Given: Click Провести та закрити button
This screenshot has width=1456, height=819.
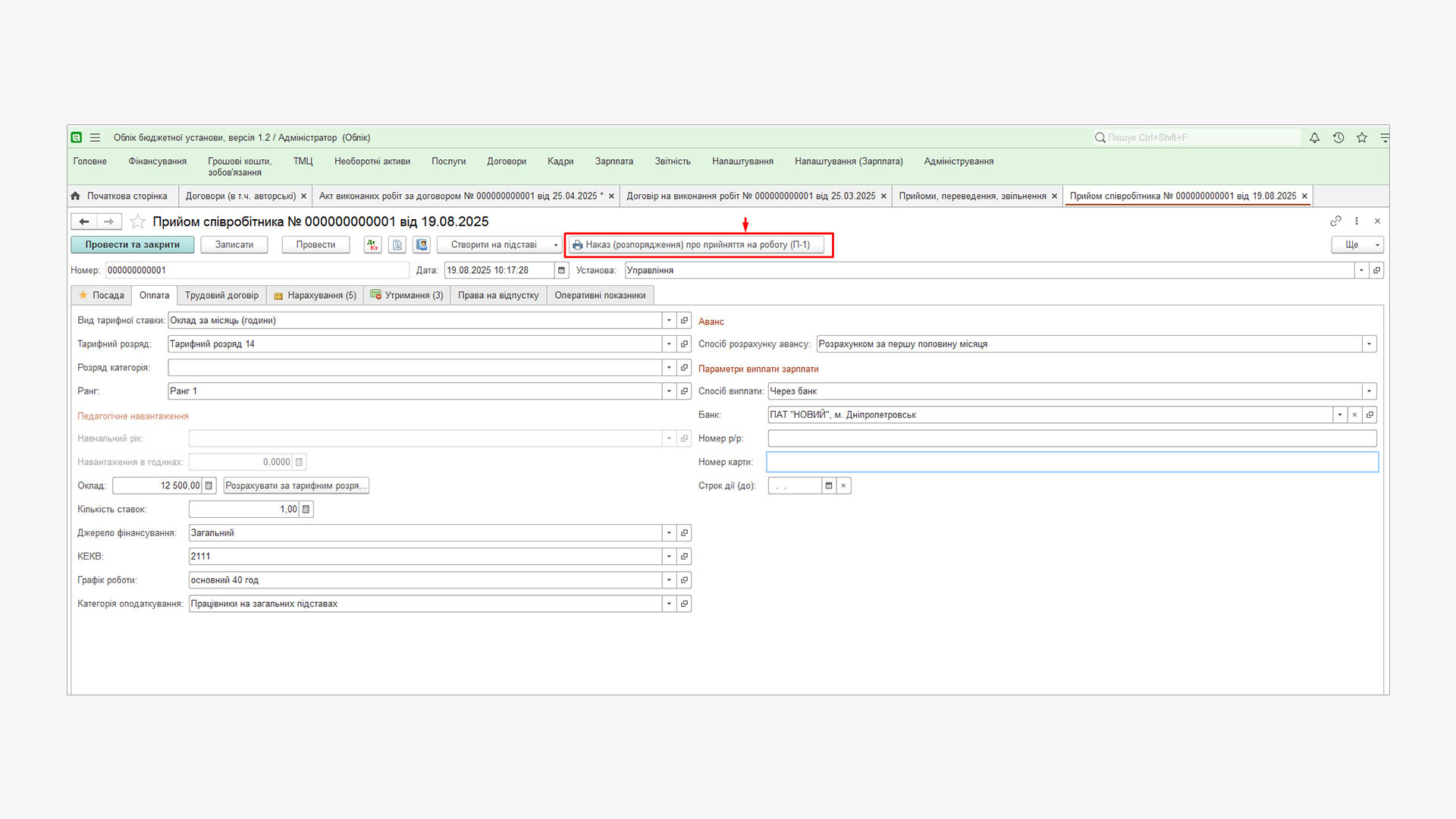Looking at the screenshot, I should click(x=132, y=245).
